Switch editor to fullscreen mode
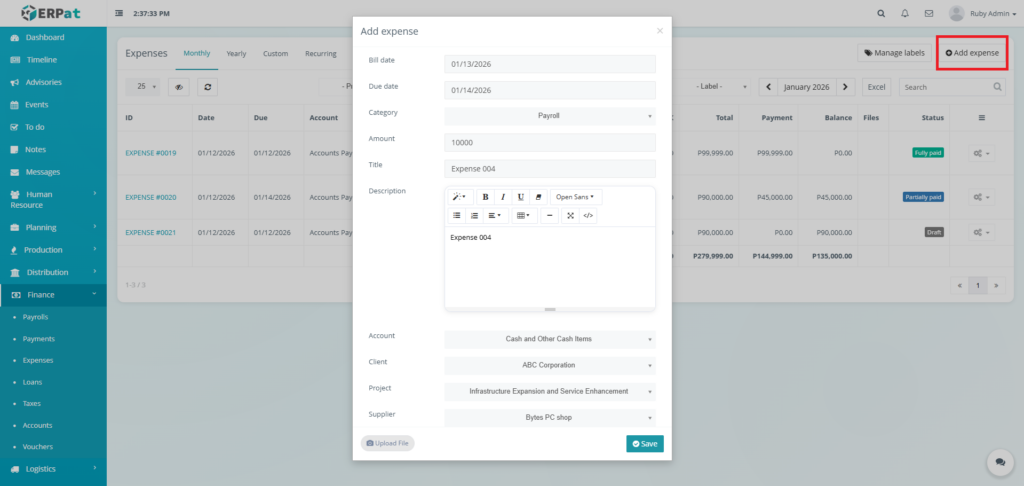This screenshot has width=1024, height=486. (570, 216)
